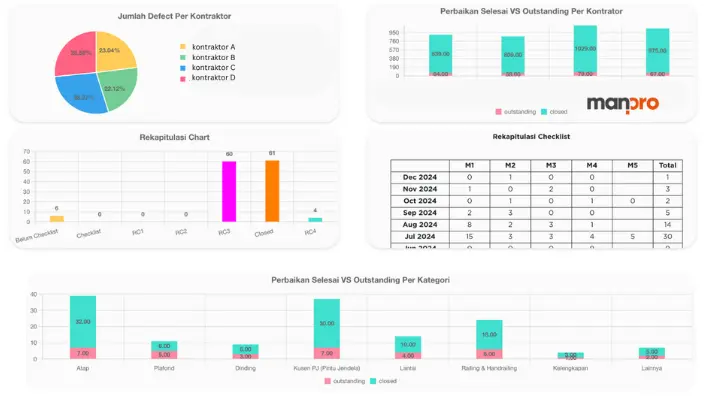
Task: Select the Oct 2024 row label
Action: pos(420,201)
